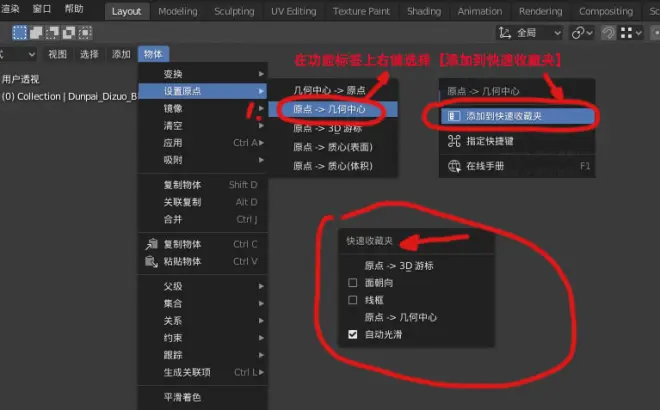Switch to the Shading workspace tab
Screen dimensions: 660x410
[424, 11]
